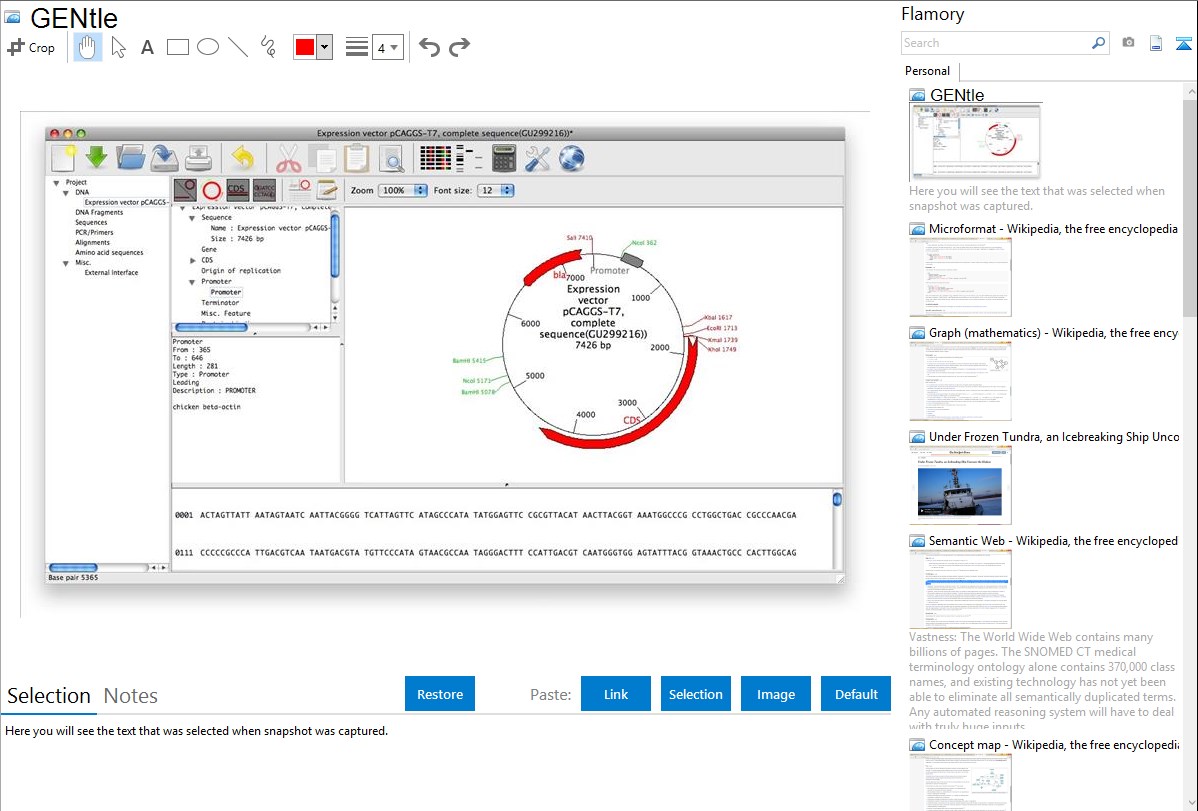
Task: Collapse the Misc. tree node in GENtle
Action: pos(66,263)
